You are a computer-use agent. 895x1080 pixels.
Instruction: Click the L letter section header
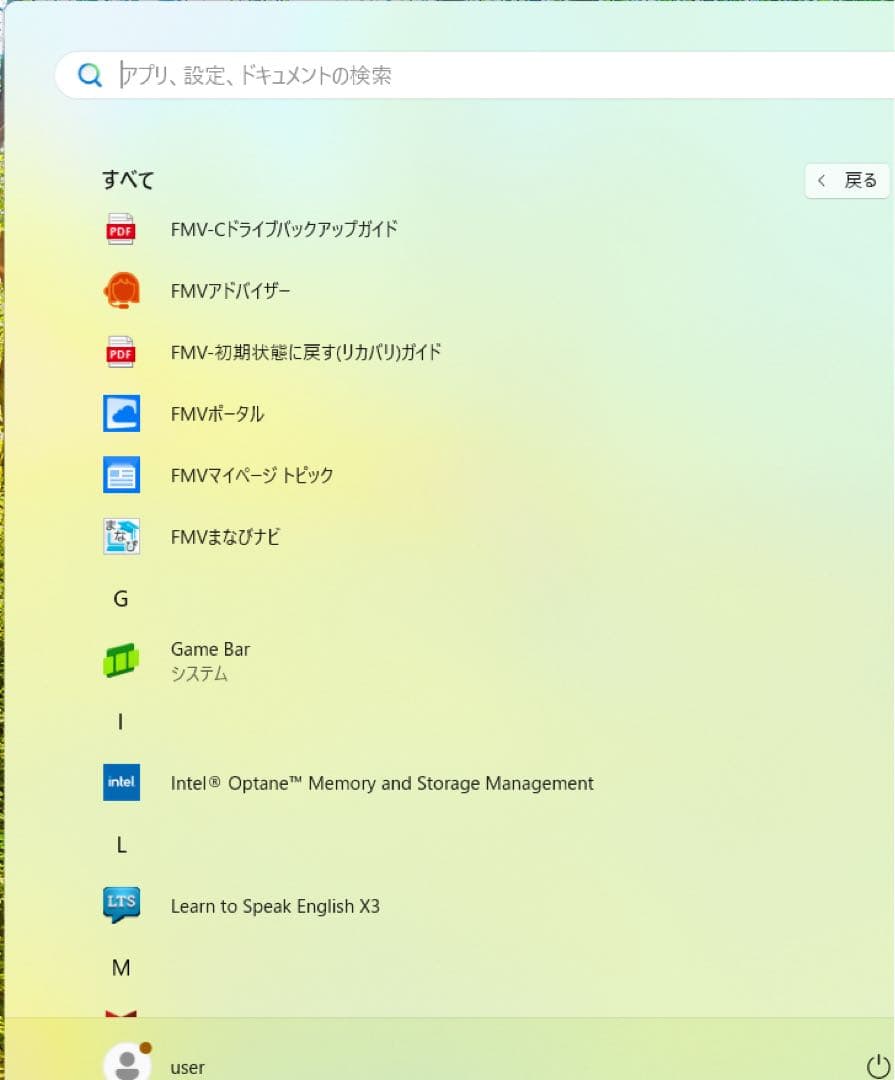point(120,844)
